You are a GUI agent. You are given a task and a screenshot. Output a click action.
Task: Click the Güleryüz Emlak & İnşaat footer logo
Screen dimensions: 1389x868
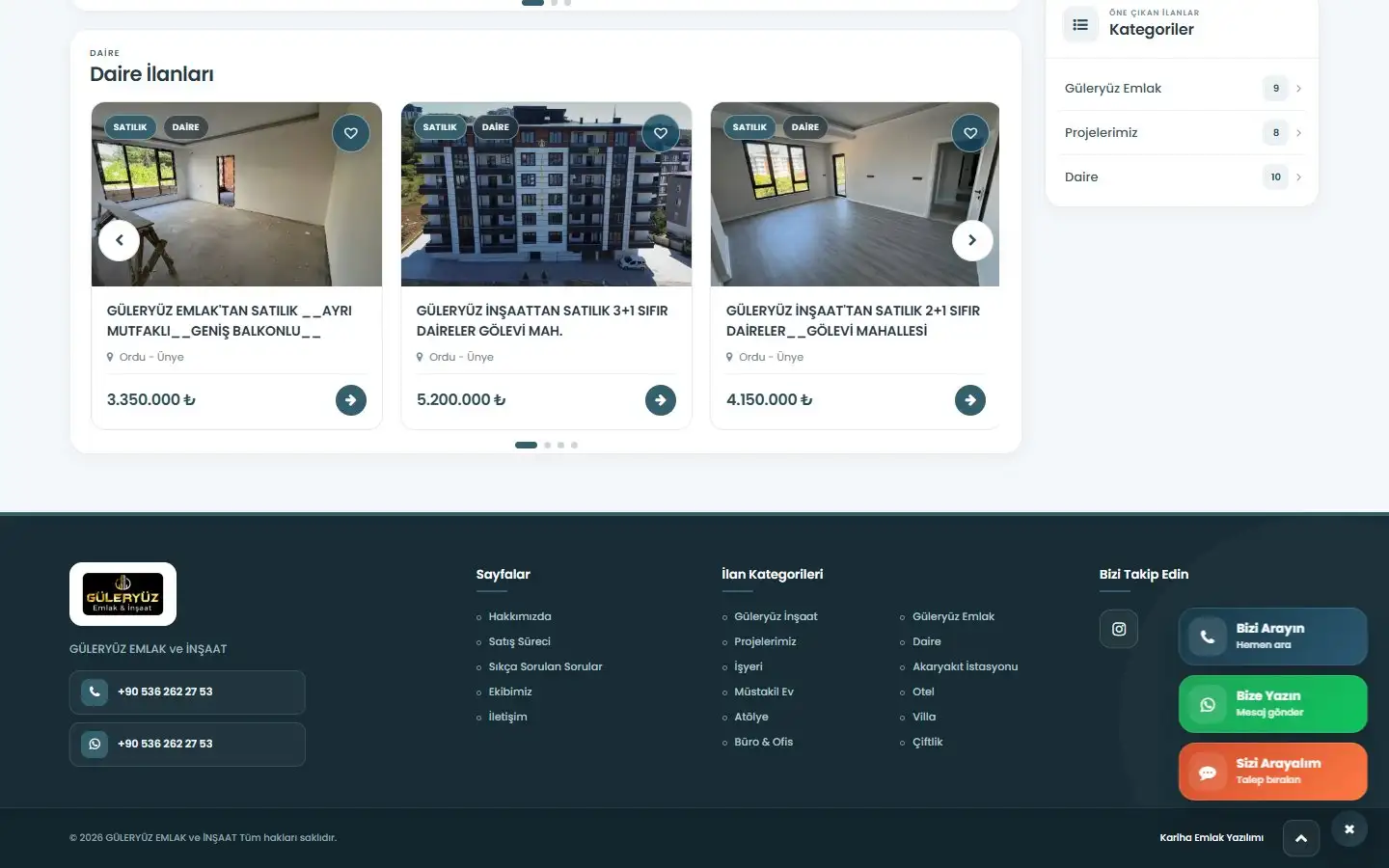[x=123, y=594]
